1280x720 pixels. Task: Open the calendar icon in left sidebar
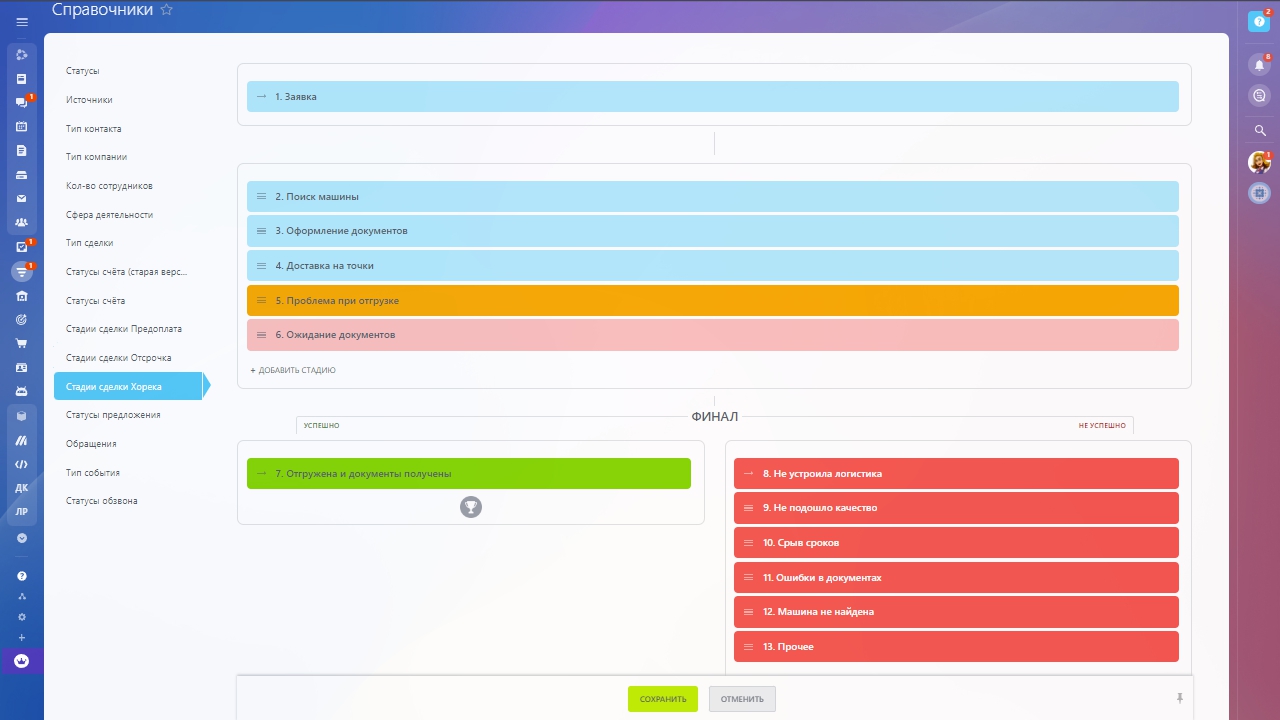pos(22,127)
